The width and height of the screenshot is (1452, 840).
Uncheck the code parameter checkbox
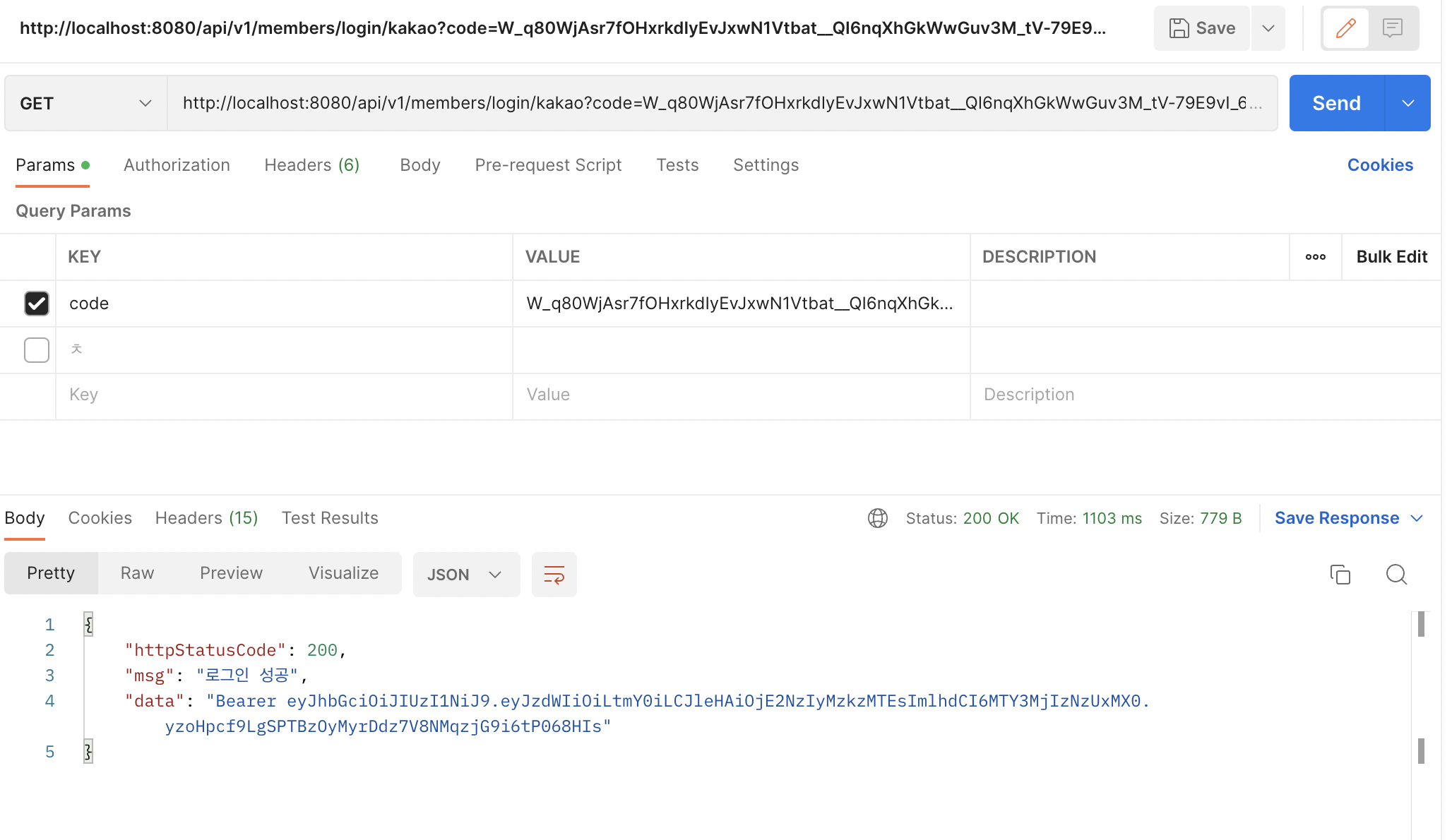(37, 304)
